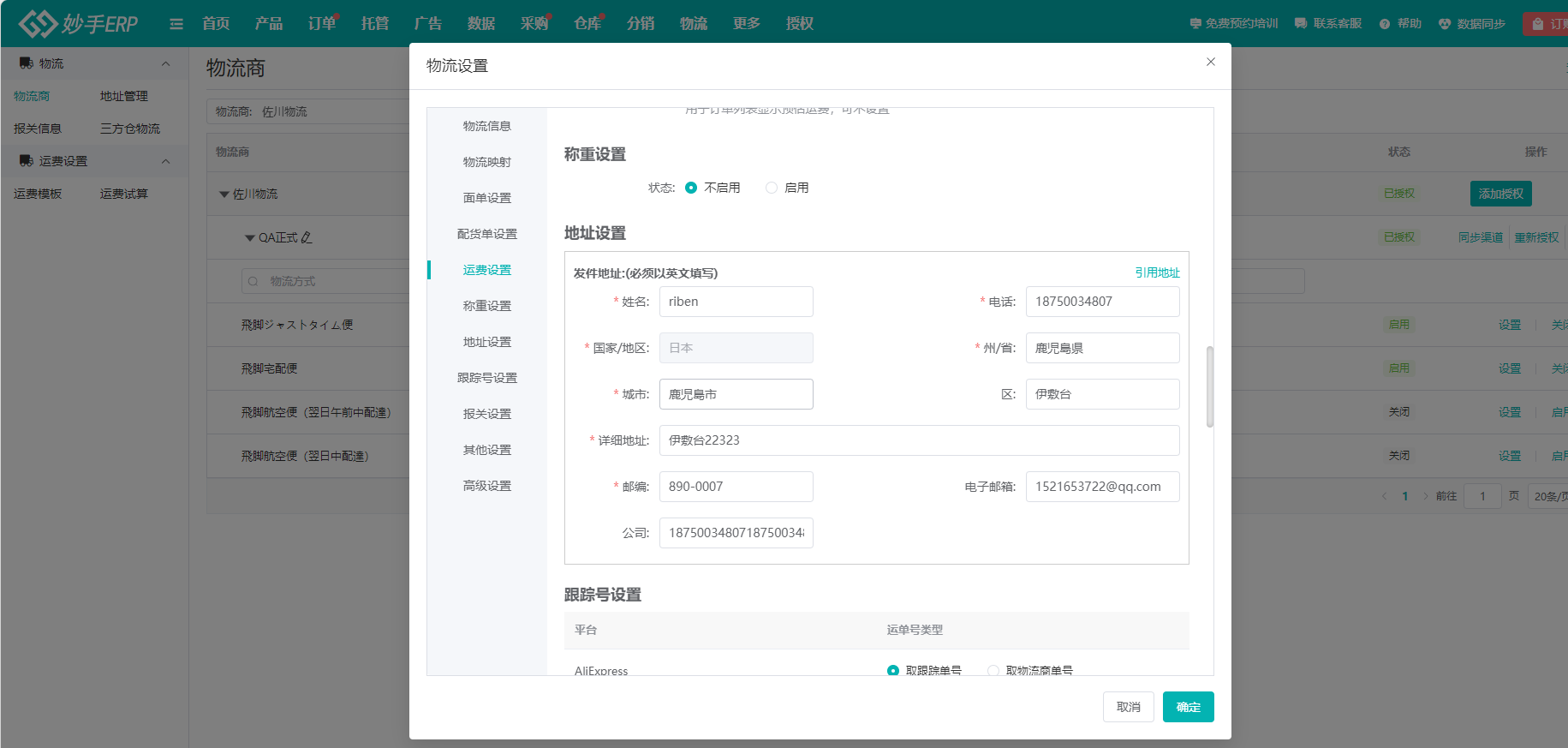1568x748 pixels.
Task: Click the 详细地址 input field
Action: pyautogui.click(x=919, y=440)
